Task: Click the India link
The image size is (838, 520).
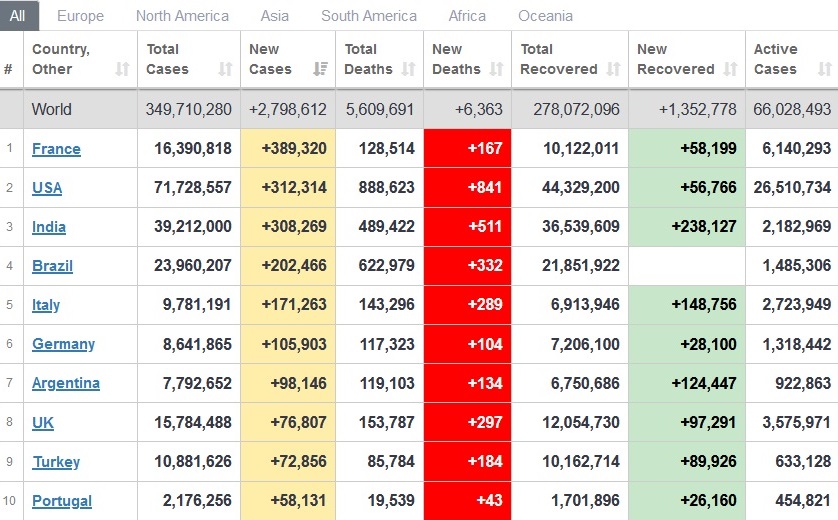Action: tap(48, 227)
